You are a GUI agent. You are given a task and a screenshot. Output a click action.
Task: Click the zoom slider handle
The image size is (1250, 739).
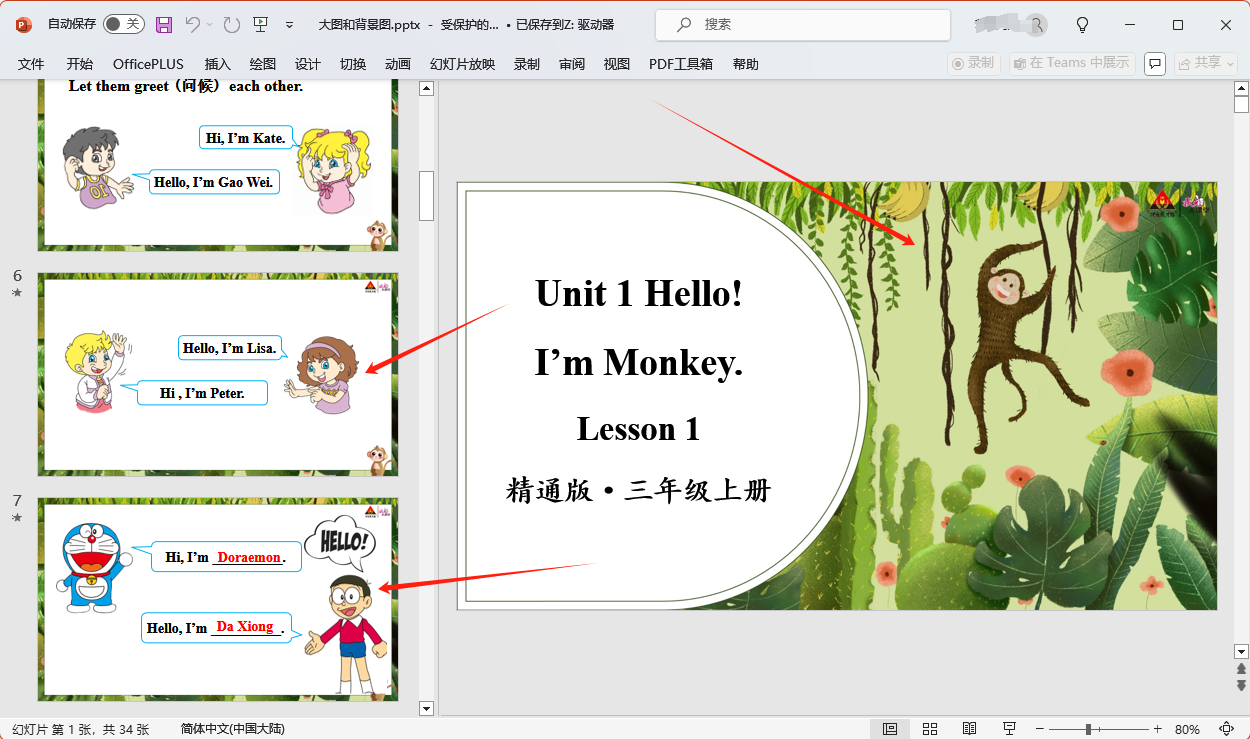pyautogui.click(x=1088, y=729)
